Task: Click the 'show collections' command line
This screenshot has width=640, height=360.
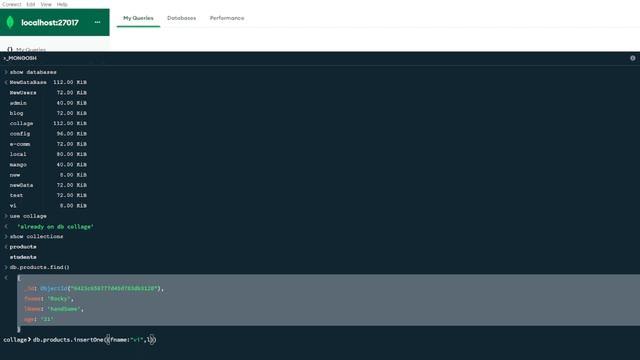Action: [x=36, y=237]
